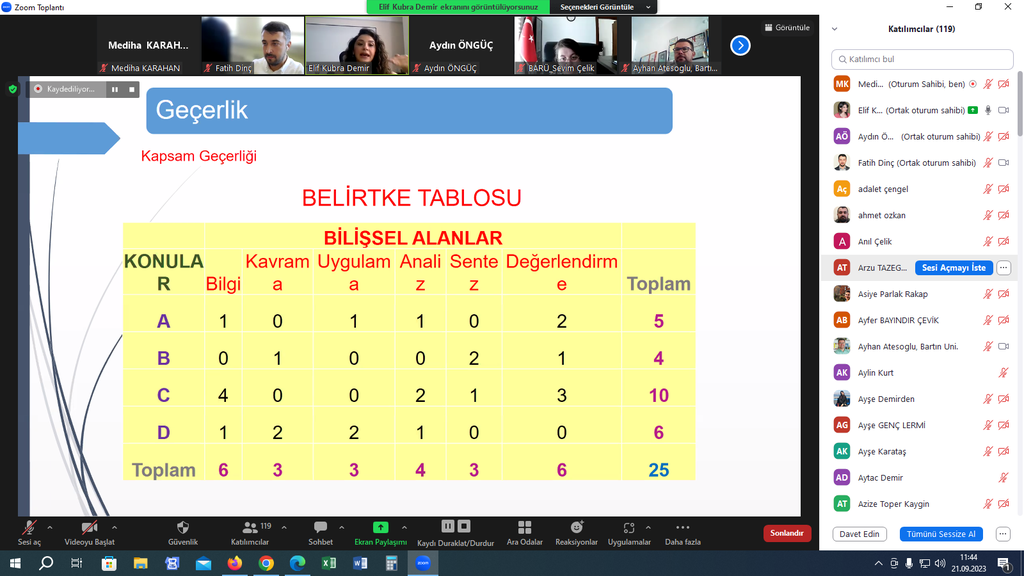Click Daha fazla three-dots icon
Viewport: 1024px width, 576px height.
682,528
